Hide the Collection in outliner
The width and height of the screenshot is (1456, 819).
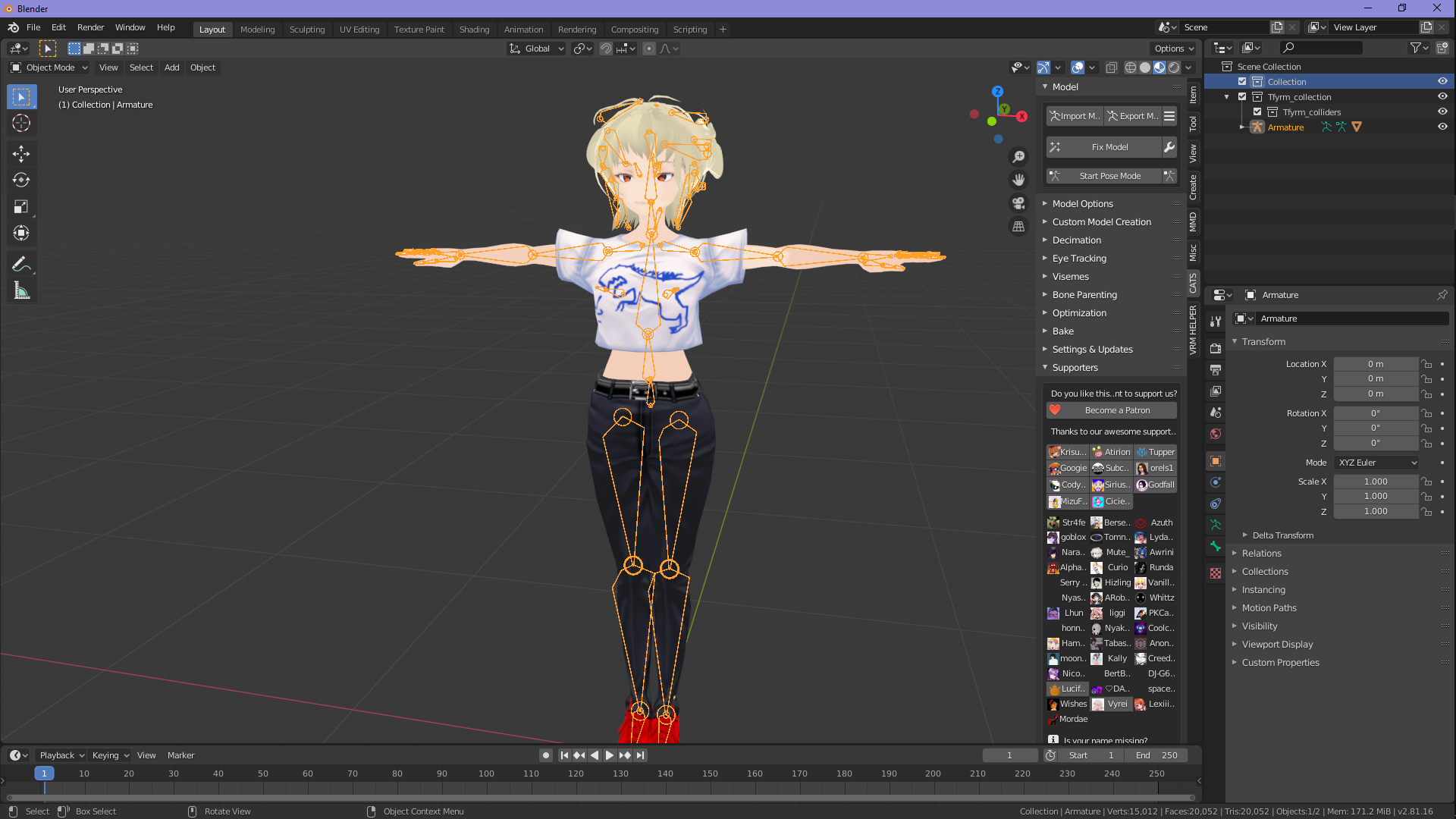tap(1442, 82)
